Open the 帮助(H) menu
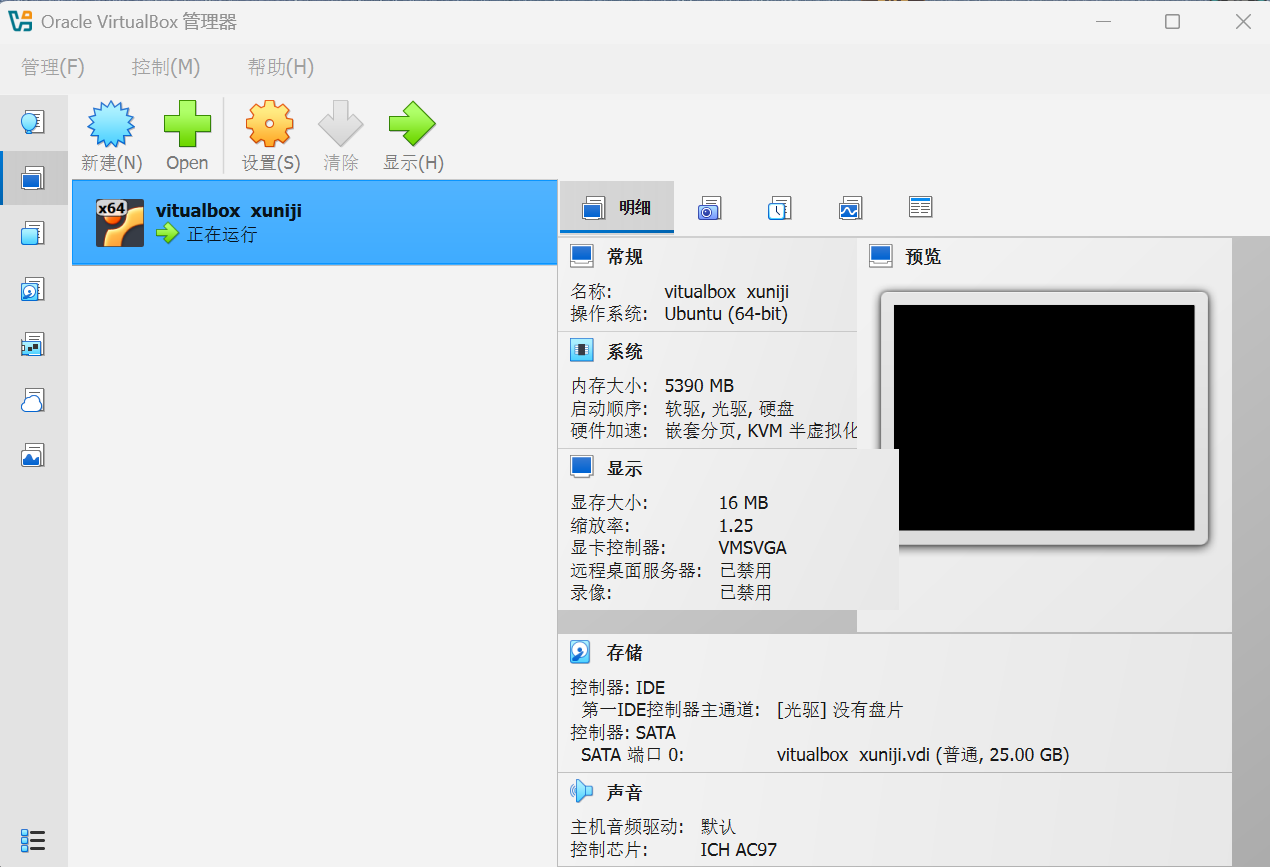Viewport: 1270px width, 867px height. point(281,67)
